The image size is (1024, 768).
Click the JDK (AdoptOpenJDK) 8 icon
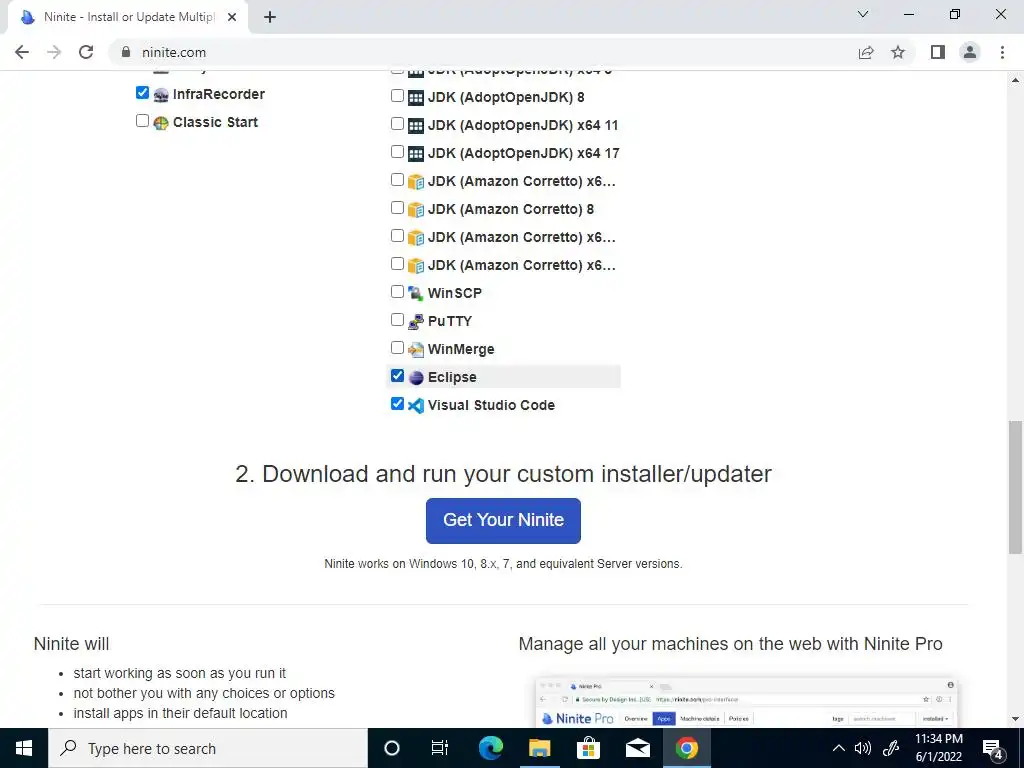pos(416,98)
